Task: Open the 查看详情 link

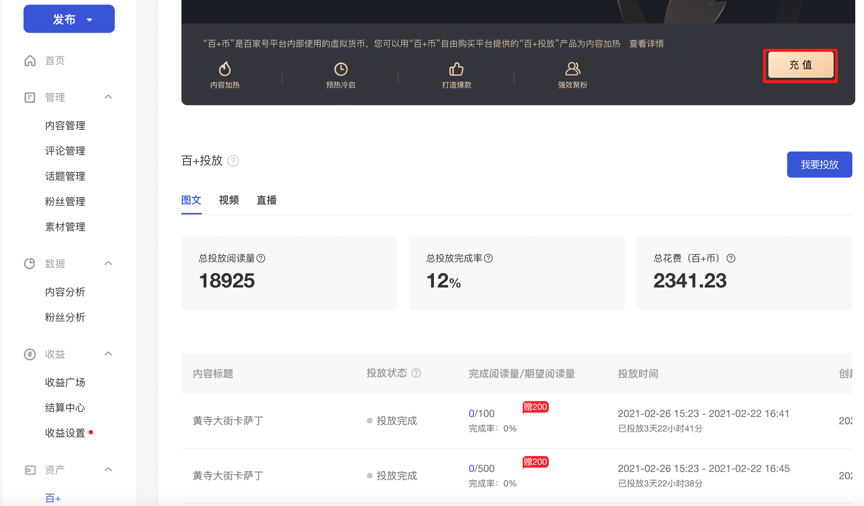Action: pyautogui.click(x=646, y=44)
